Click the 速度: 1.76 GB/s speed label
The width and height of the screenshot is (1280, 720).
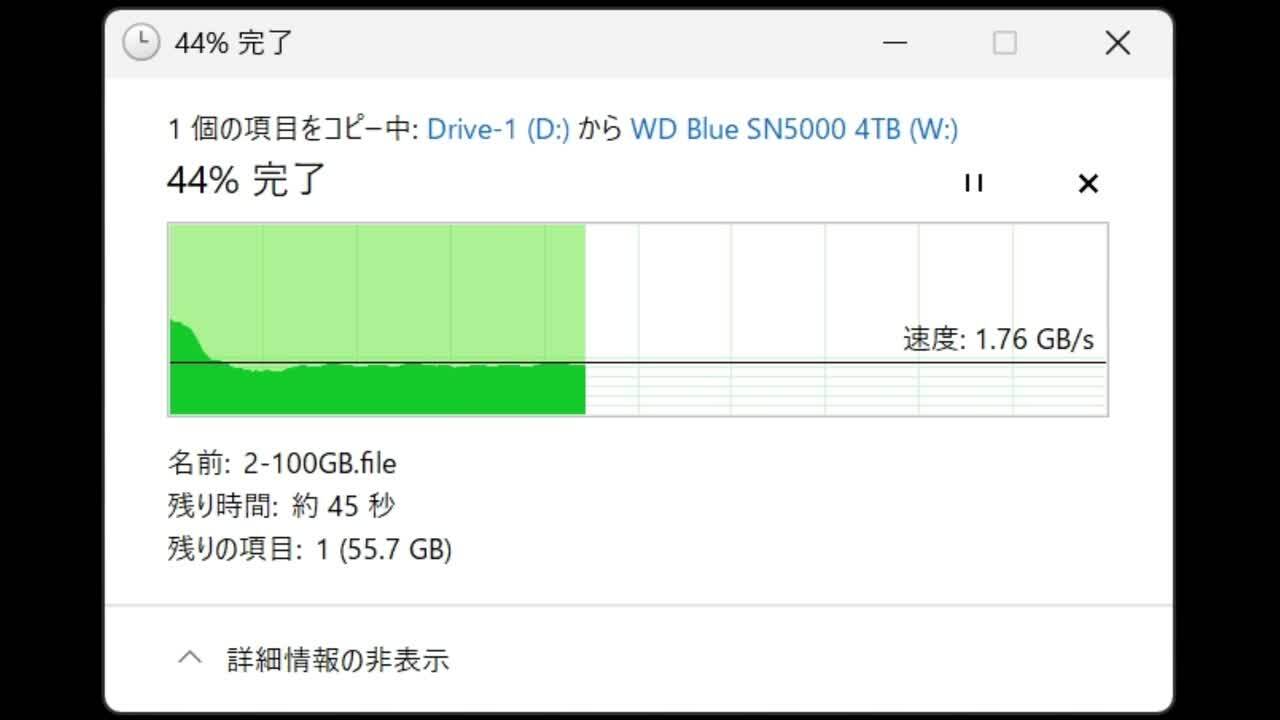tap(998, 339)
